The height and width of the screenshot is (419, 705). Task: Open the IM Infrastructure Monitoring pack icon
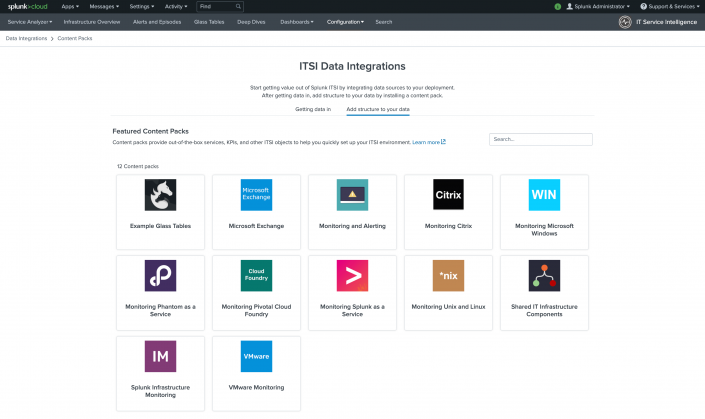(x=160, y=356)
